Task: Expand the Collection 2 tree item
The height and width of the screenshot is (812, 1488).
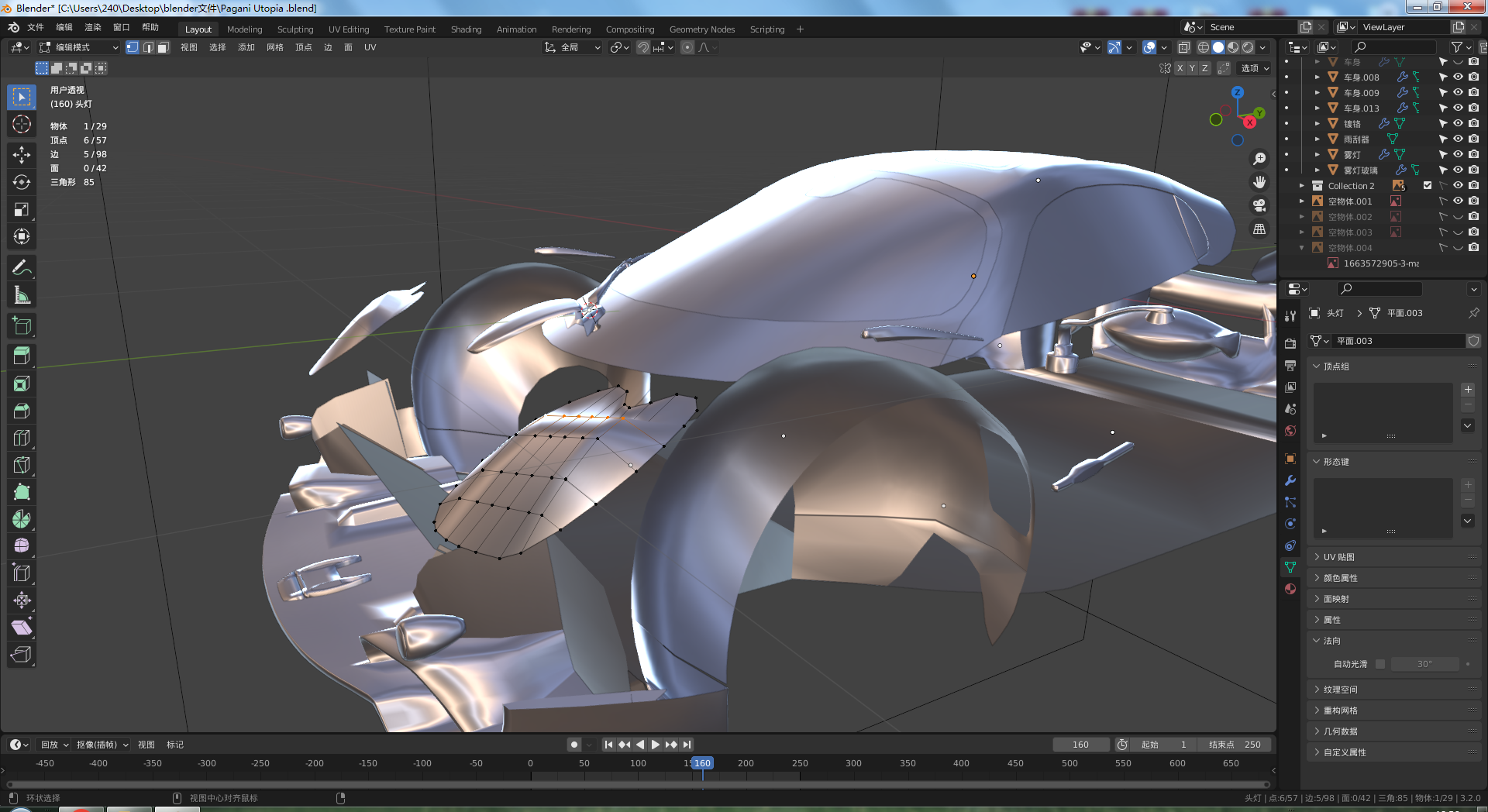Action: point(1302,186)
